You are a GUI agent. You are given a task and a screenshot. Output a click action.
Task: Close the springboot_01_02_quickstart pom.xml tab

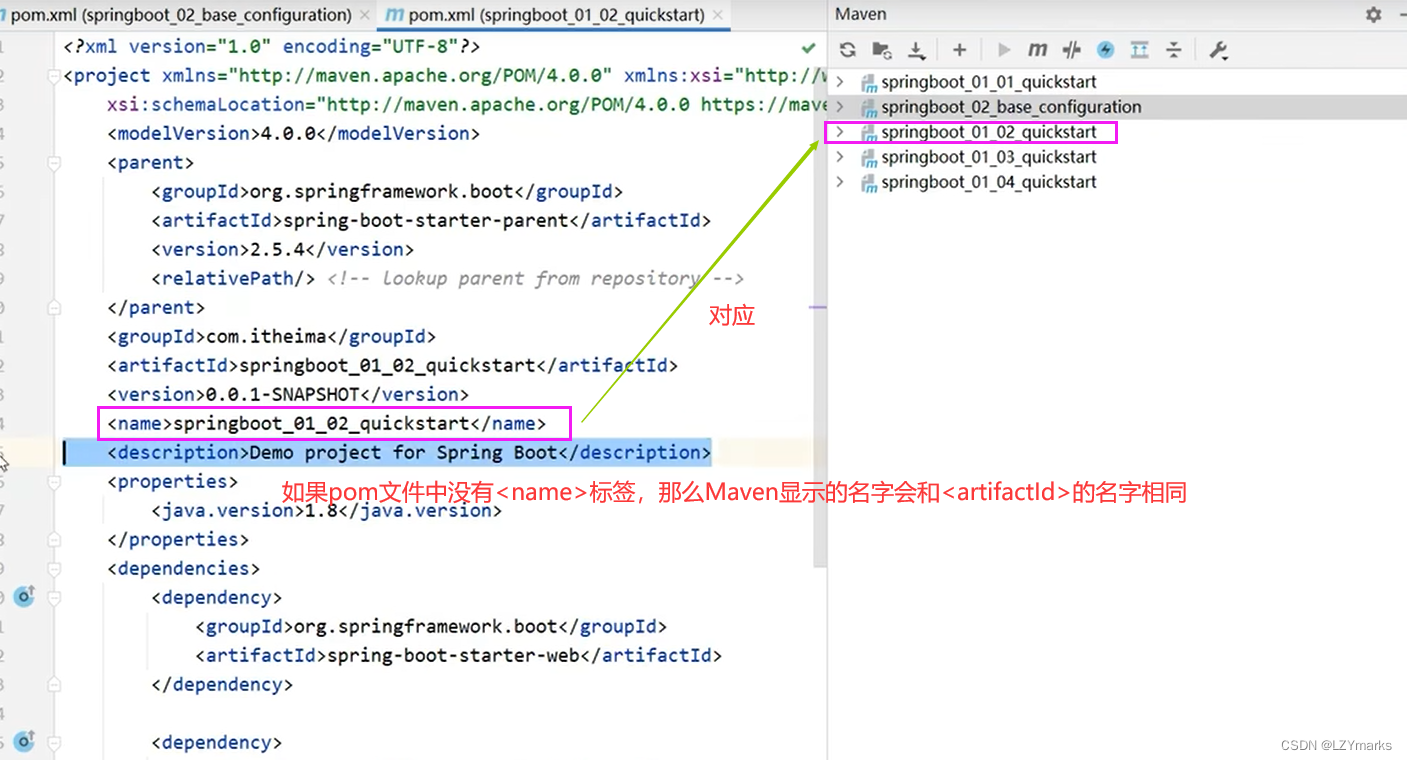[x=719, y=15]
